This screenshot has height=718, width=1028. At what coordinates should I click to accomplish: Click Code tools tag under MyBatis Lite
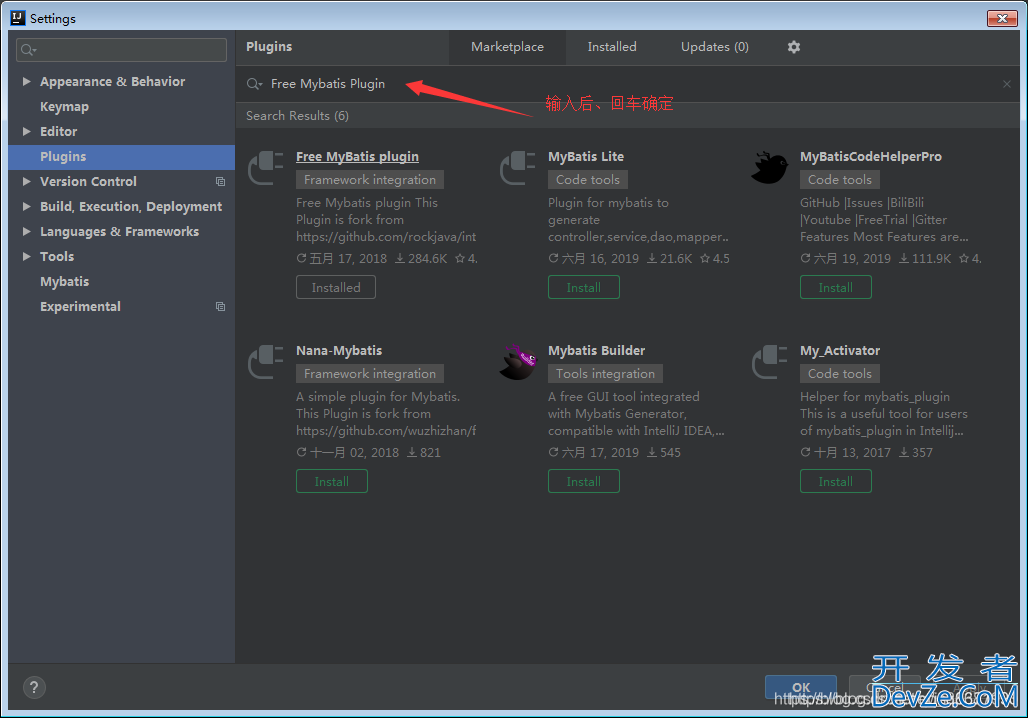coord(588,180)
